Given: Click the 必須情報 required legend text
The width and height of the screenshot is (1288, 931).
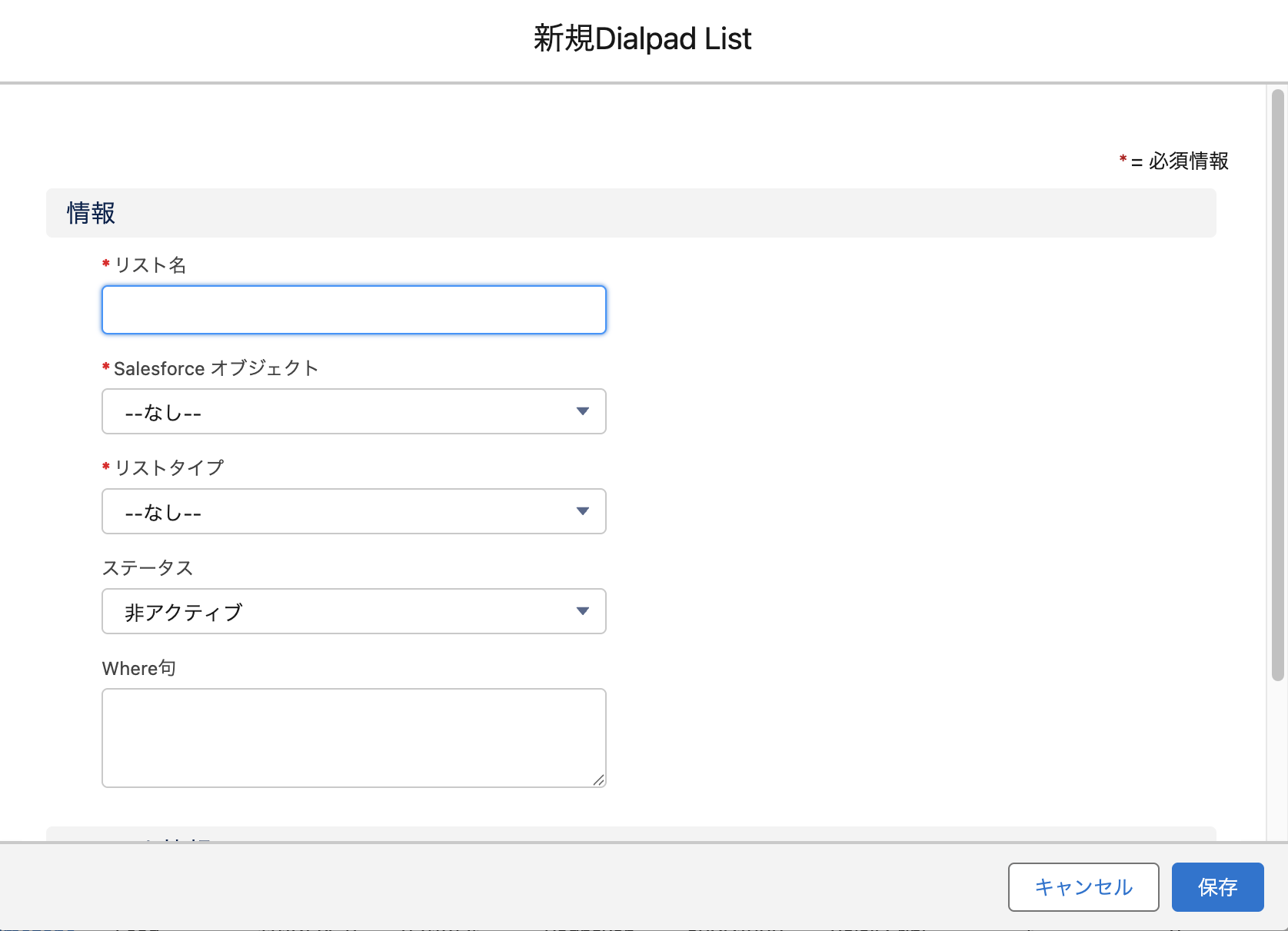Looking at the screenshot, I should point(1187,161).
